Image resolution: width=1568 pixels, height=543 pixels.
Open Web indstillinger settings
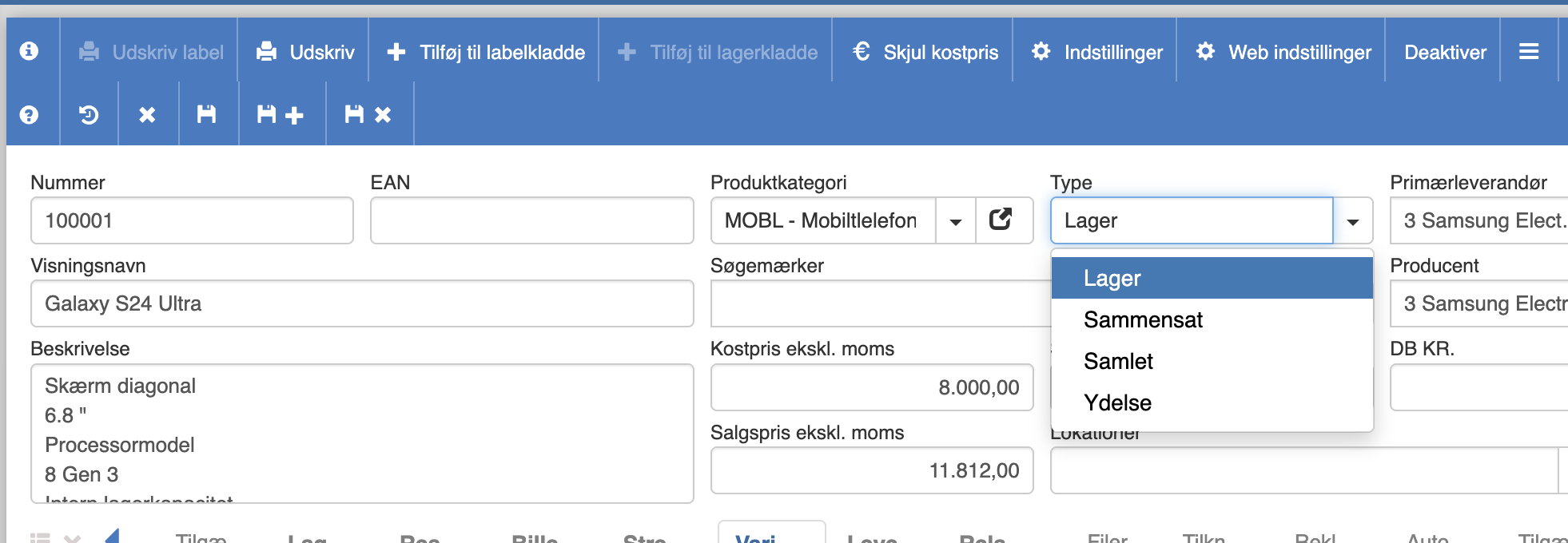(1283, 53)
